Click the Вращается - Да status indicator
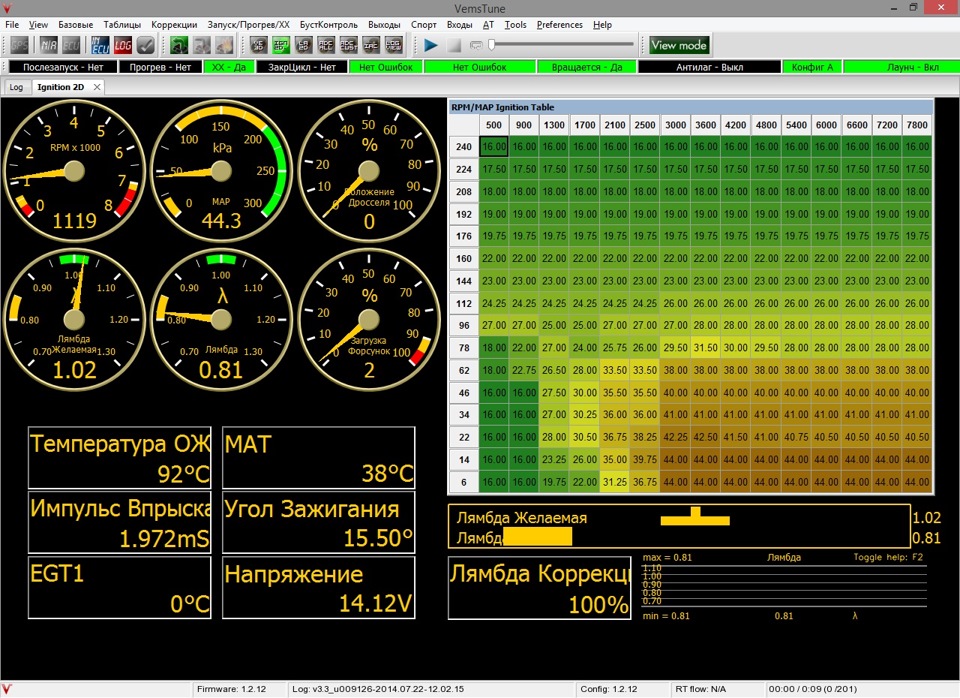960x698 pixels. pos(587,67)
